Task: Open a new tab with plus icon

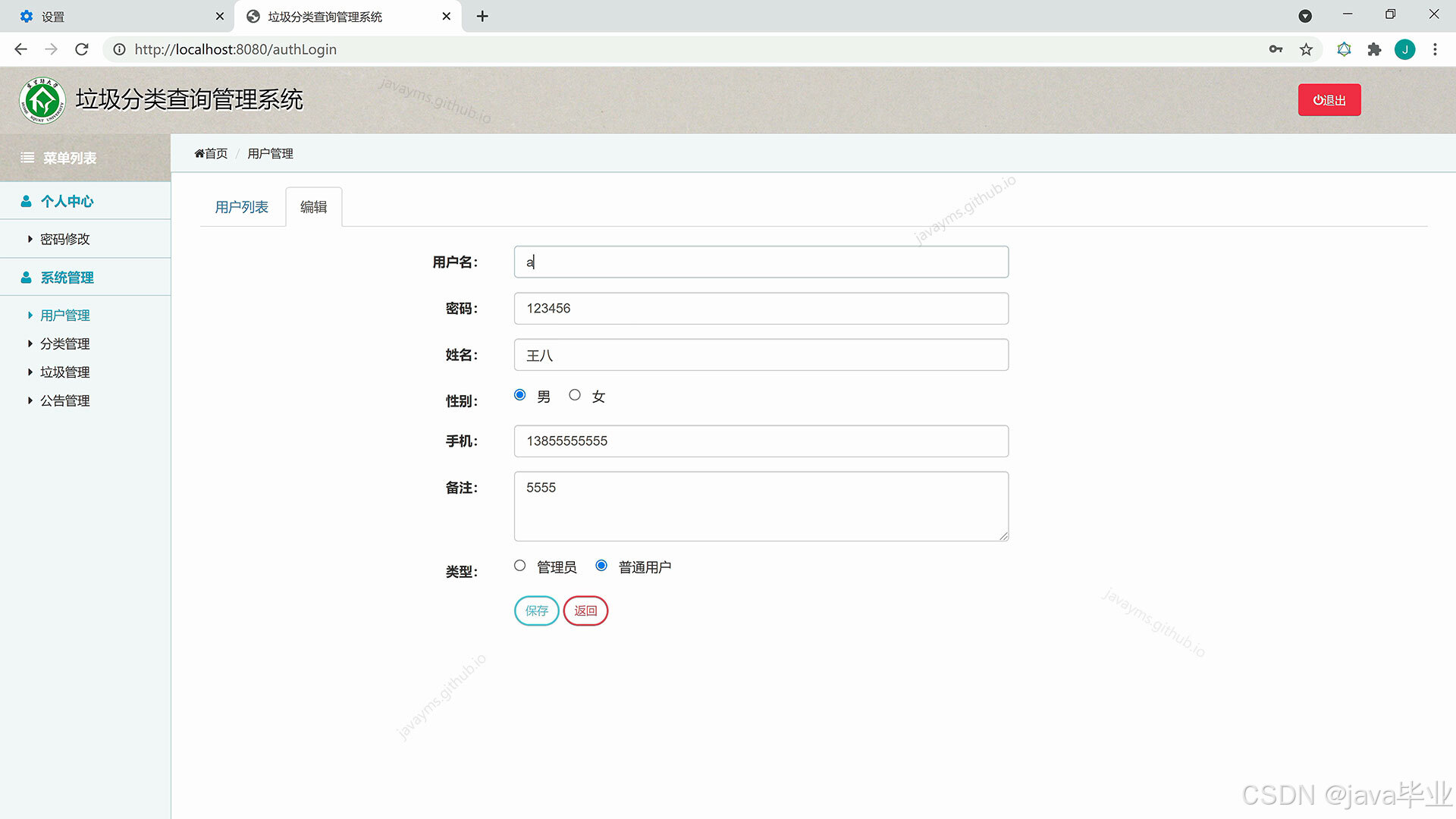Action: (482, 16)
